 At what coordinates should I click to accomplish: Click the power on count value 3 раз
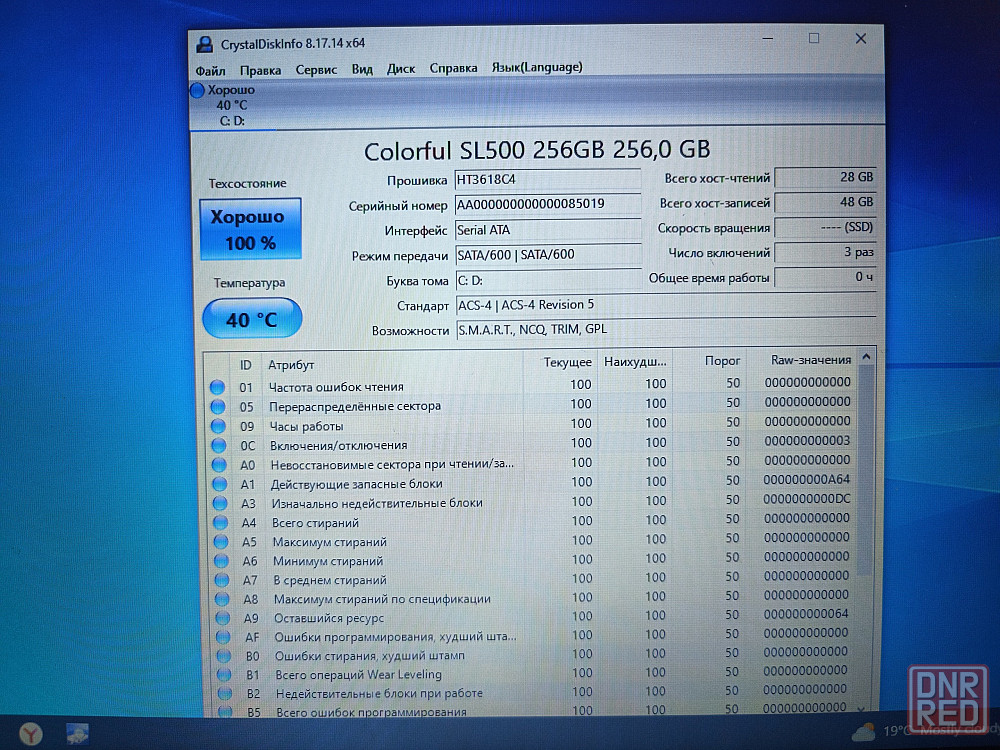825,252
